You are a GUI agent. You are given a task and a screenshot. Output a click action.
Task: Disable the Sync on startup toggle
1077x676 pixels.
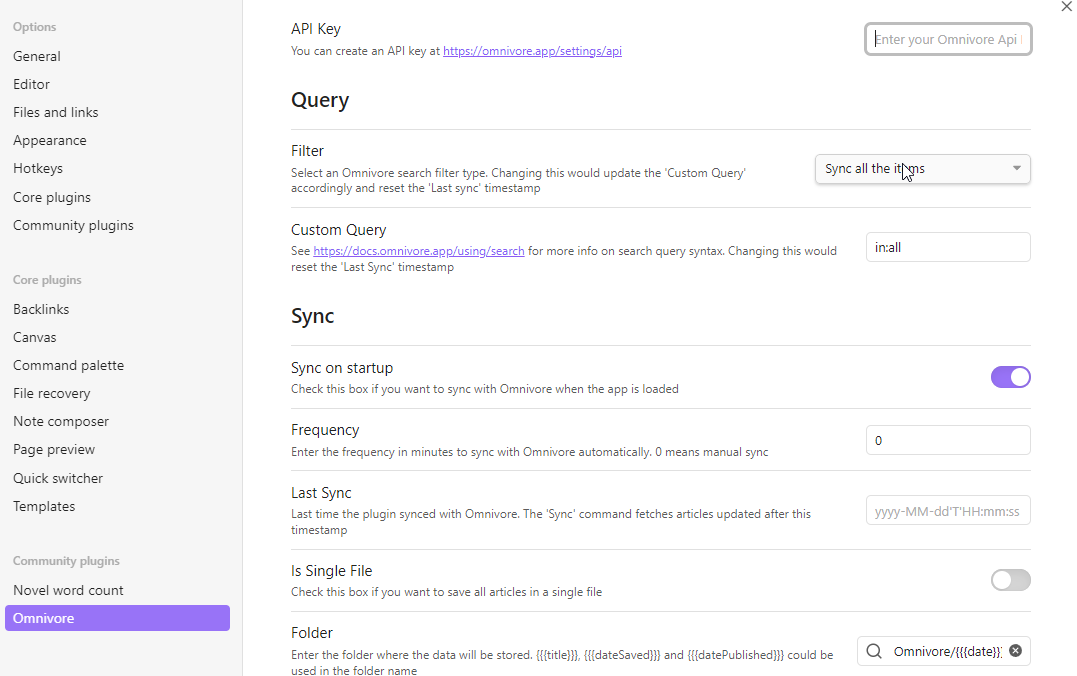click(x=1010, y=377)
